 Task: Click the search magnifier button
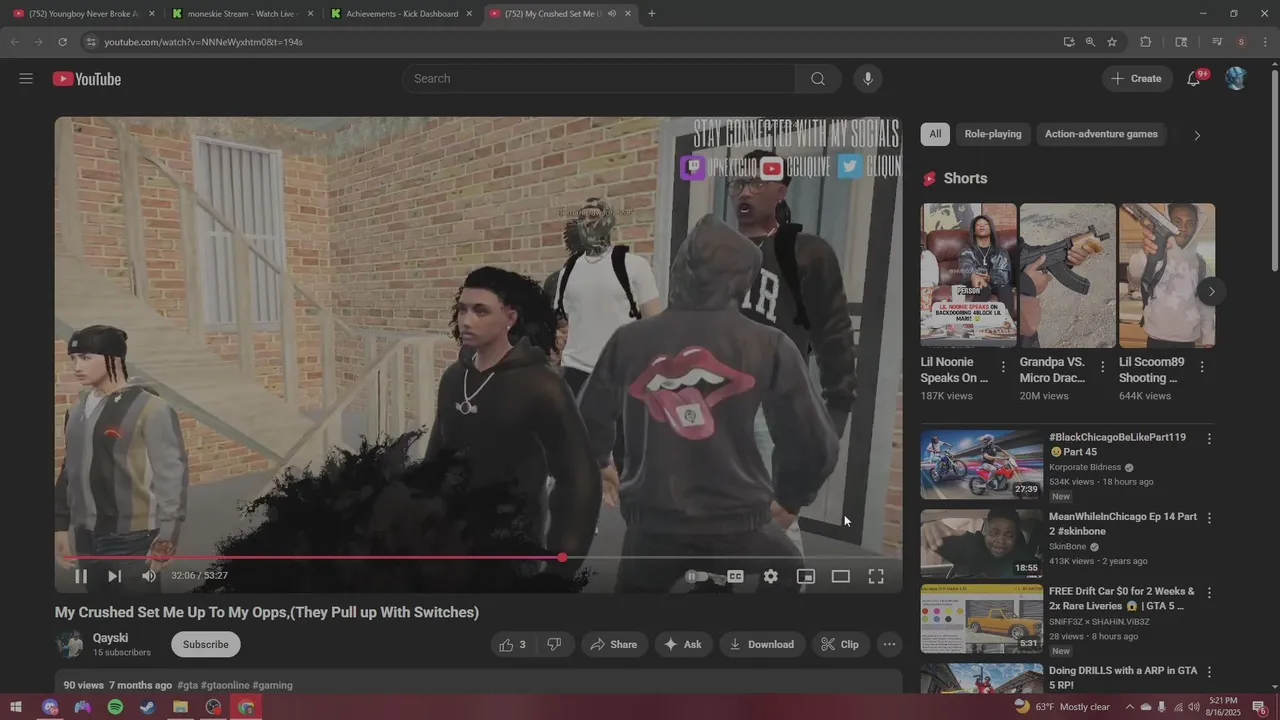[x=818, y=79]
